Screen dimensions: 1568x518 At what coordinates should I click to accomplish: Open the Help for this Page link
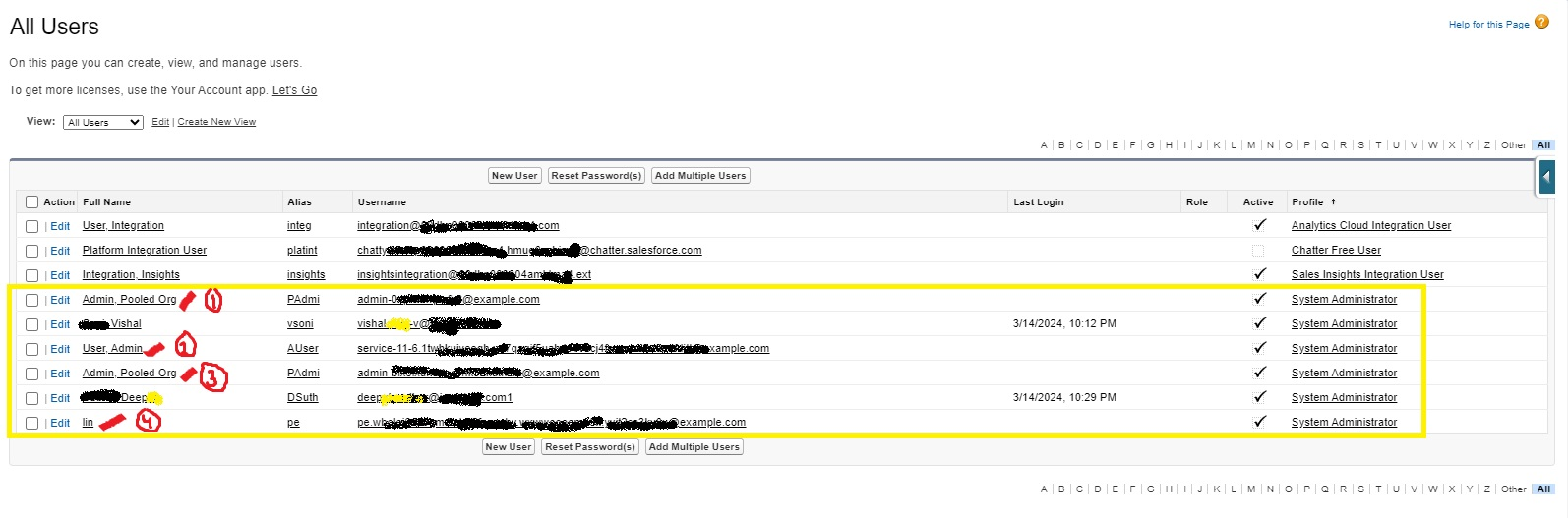pos(1488,25)
